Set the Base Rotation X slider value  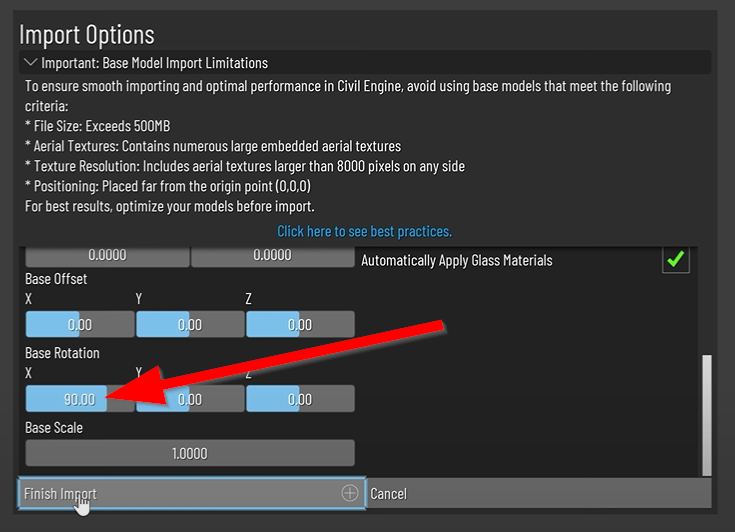(x=80, y=399)
